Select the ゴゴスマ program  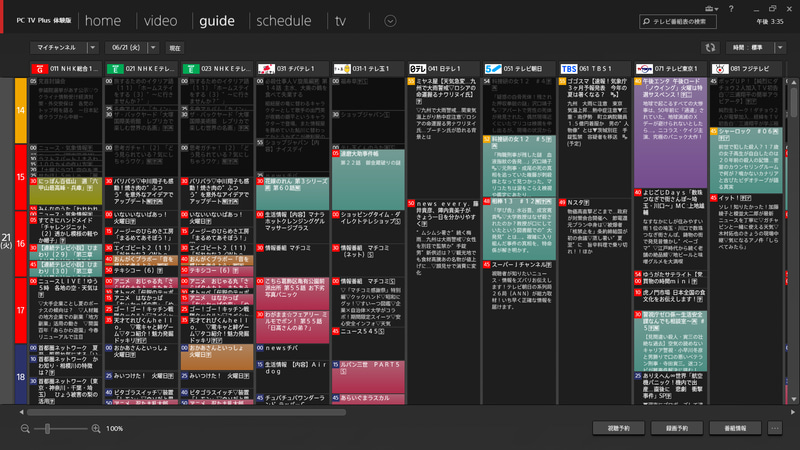[594, 138]
